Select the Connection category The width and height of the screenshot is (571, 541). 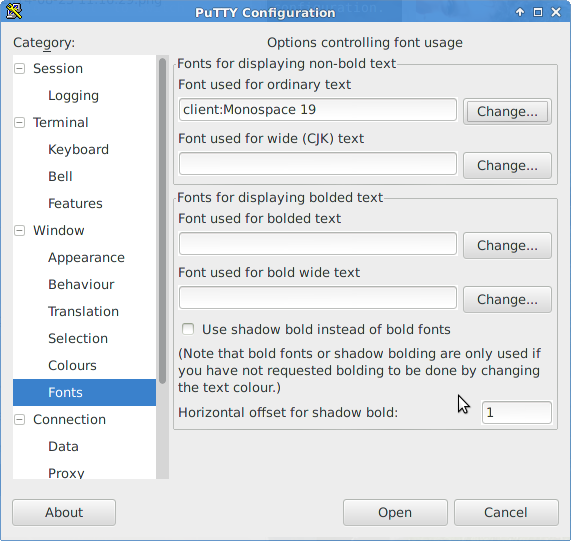[x=69, y=419]
